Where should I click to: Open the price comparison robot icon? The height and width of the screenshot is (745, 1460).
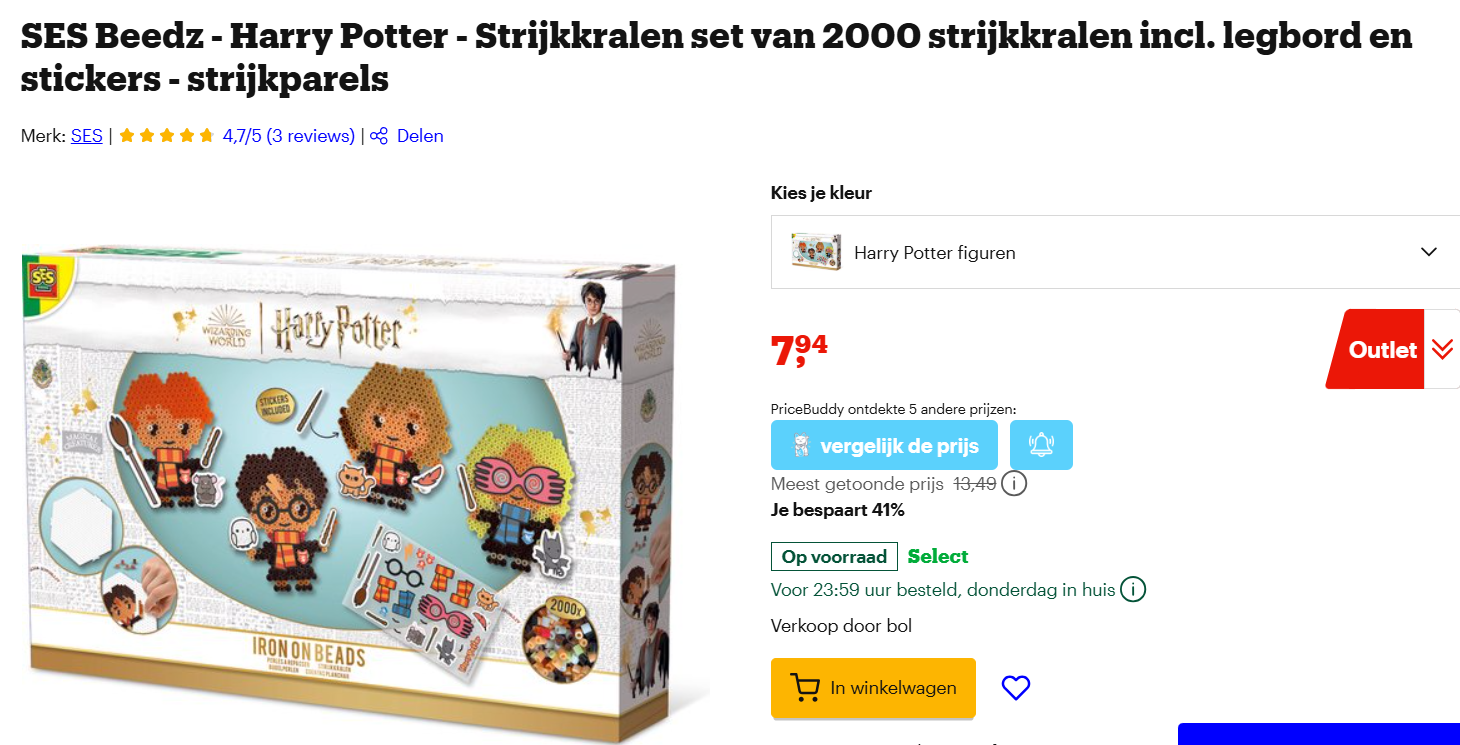(800, 444)
